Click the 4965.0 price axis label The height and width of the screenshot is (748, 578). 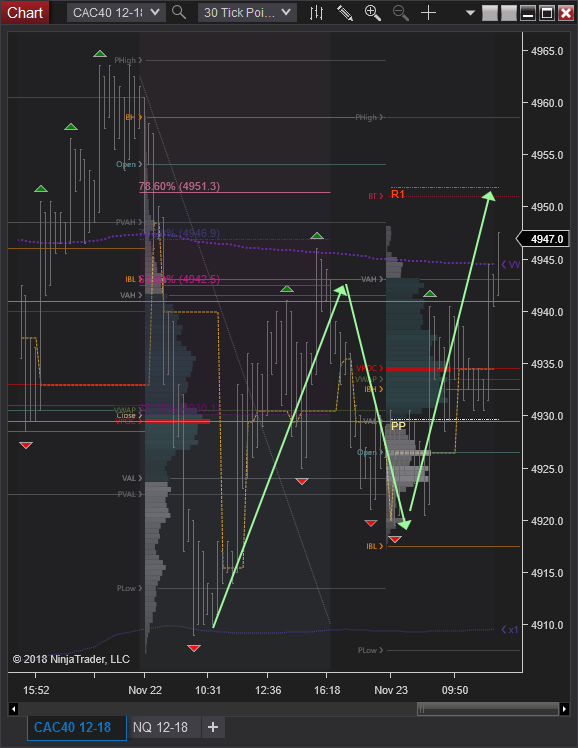tap(547, 51)
